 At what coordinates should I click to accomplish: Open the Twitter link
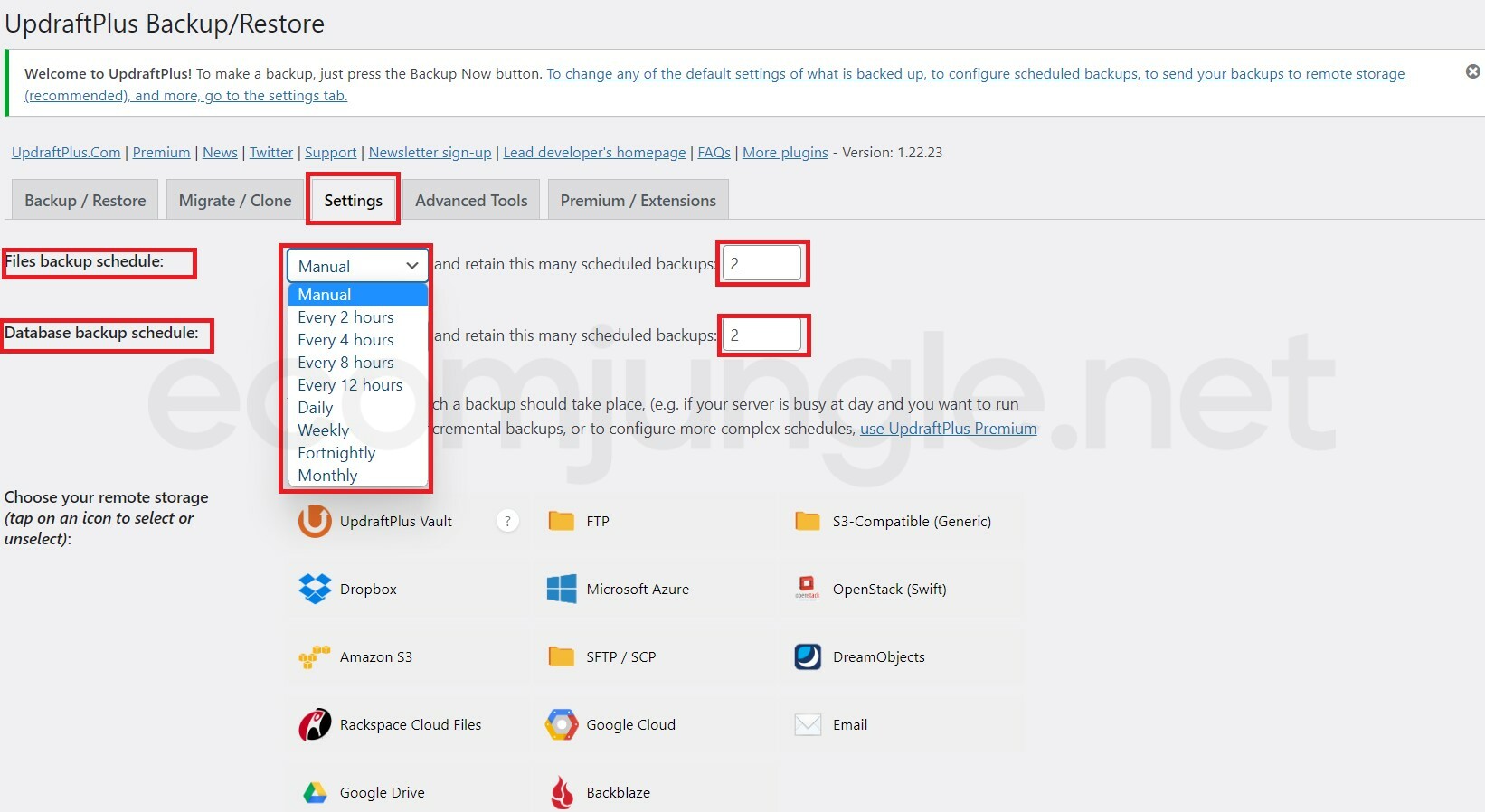tap(271, 153)
